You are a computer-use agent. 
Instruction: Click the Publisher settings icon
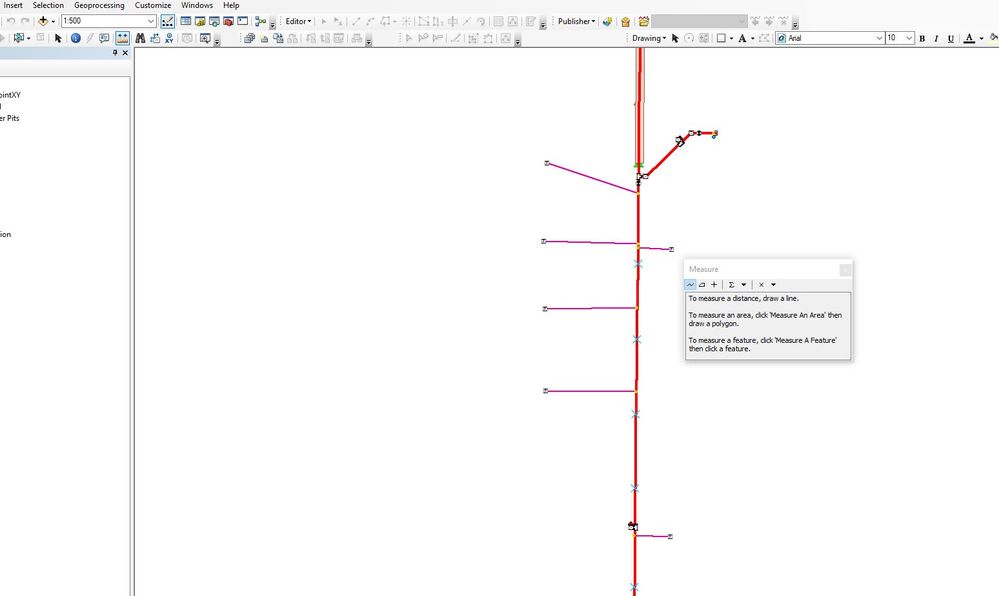(x=643, y=21)
